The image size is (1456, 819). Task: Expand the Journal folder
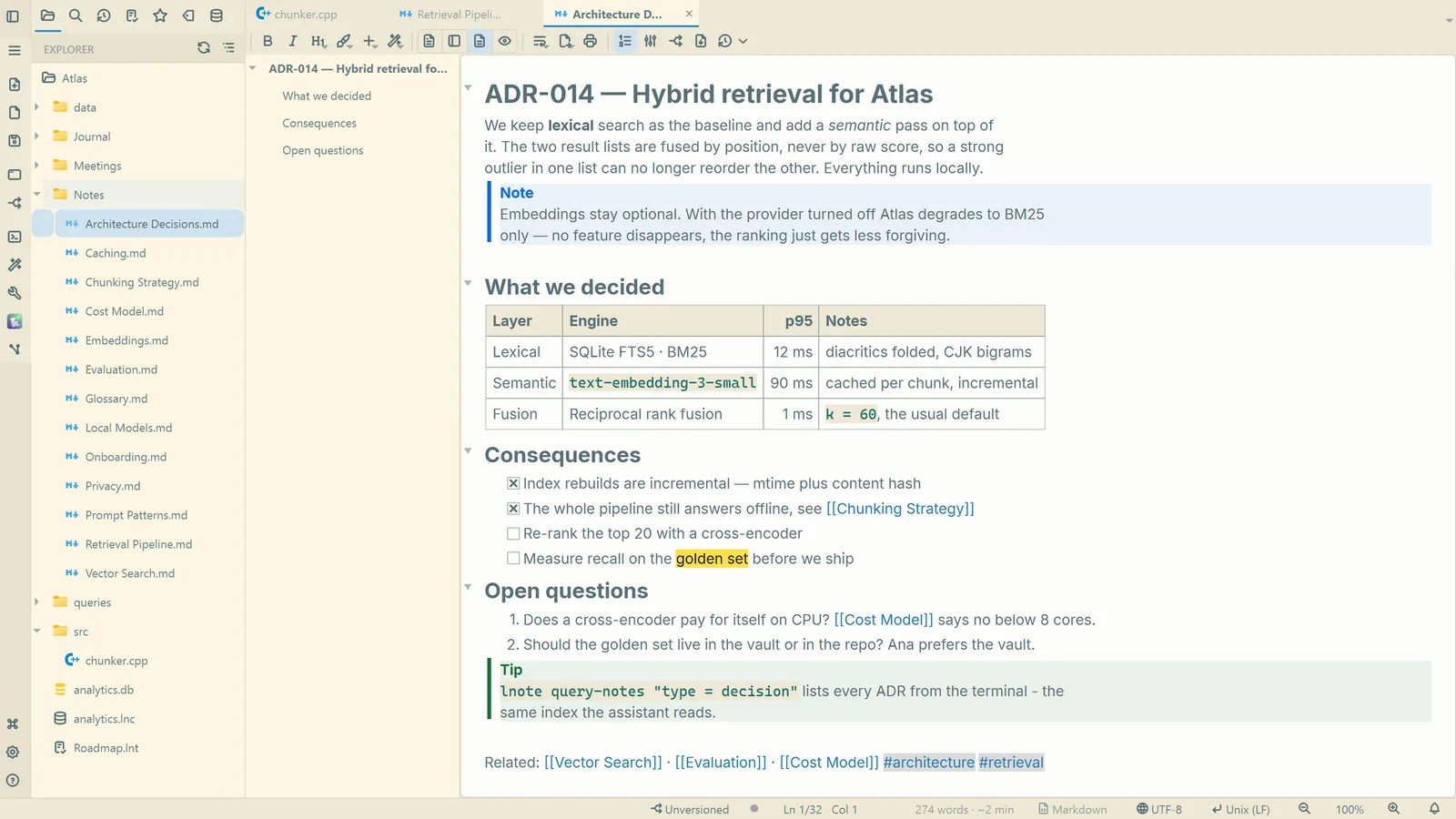36,136
